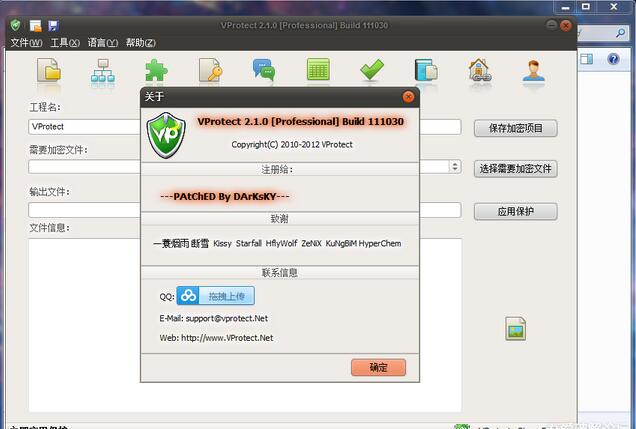Viewport: 636px width, 429px height.
Task: Open the document folder toolbar icon
Action: 49,70
